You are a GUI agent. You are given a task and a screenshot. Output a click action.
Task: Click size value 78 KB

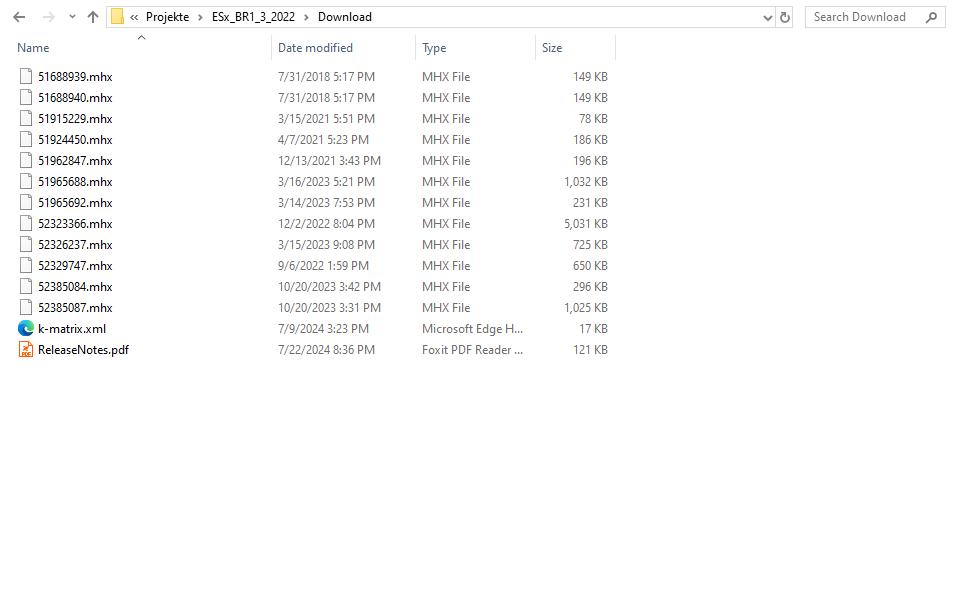pos(593,119)
